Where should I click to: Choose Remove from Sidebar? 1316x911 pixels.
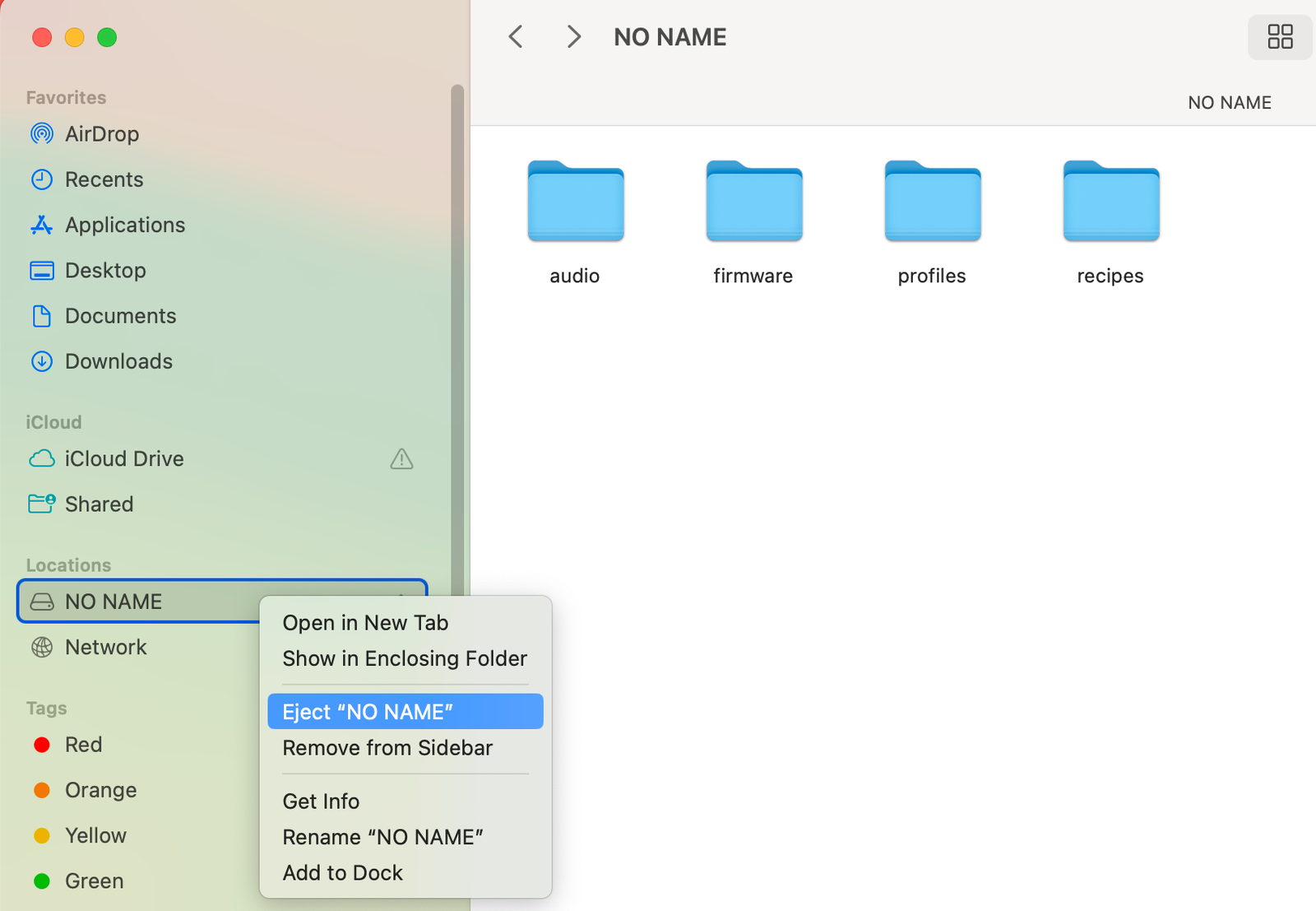click(405, 747)
